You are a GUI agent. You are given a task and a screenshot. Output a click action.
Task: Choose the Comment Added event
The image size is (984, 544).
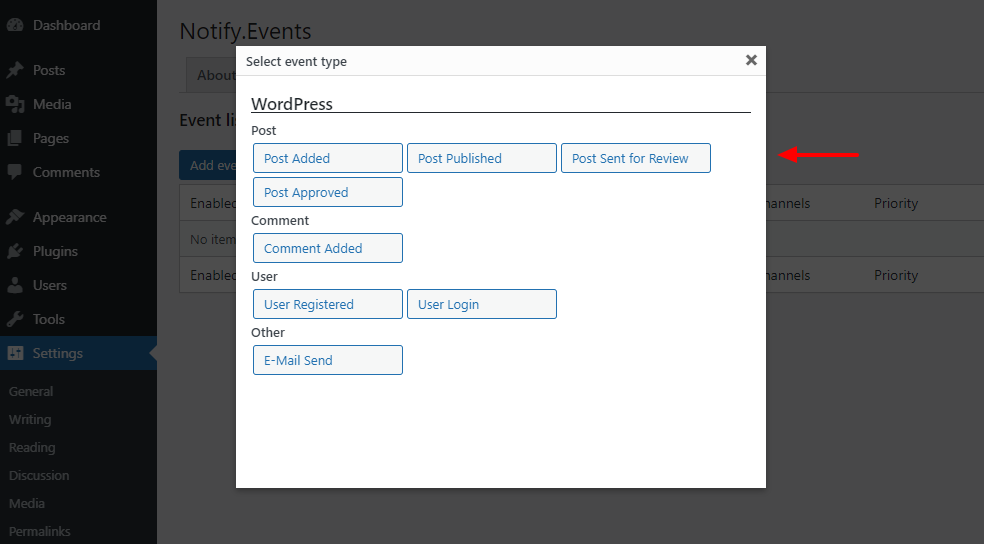click(328, 248)
